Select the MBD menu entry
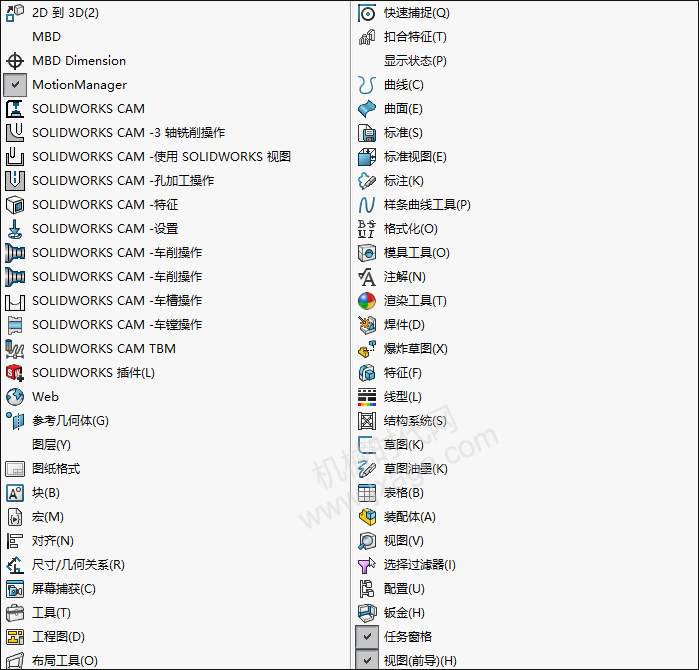Image resolution: width=699 pixels, height=670 pixels. 46,37
